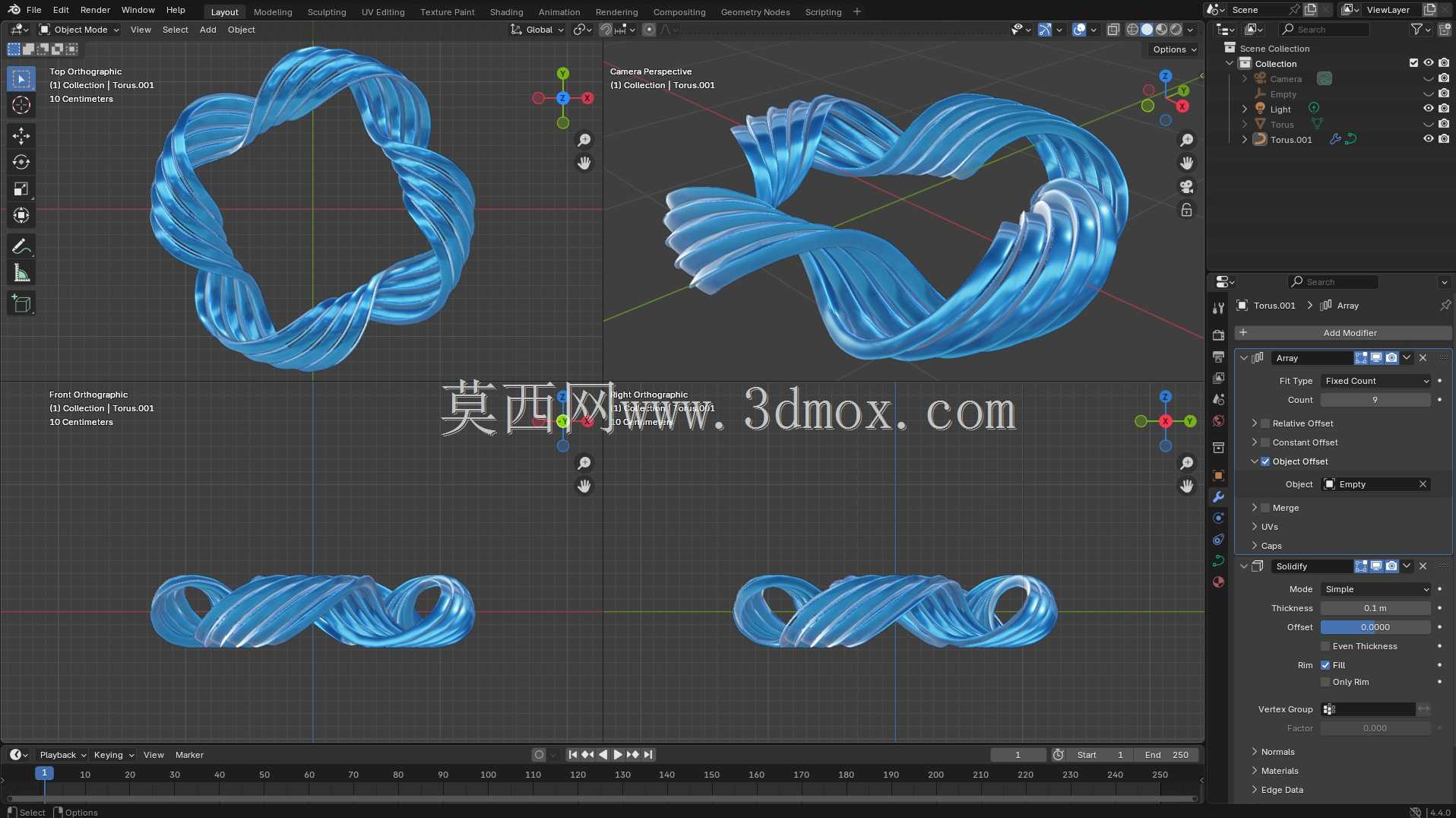This screenshot has height=818, width=1456.
Task: Switch to the Shading workspace tab
Action: pyautogui.click(x=506, y=11)
